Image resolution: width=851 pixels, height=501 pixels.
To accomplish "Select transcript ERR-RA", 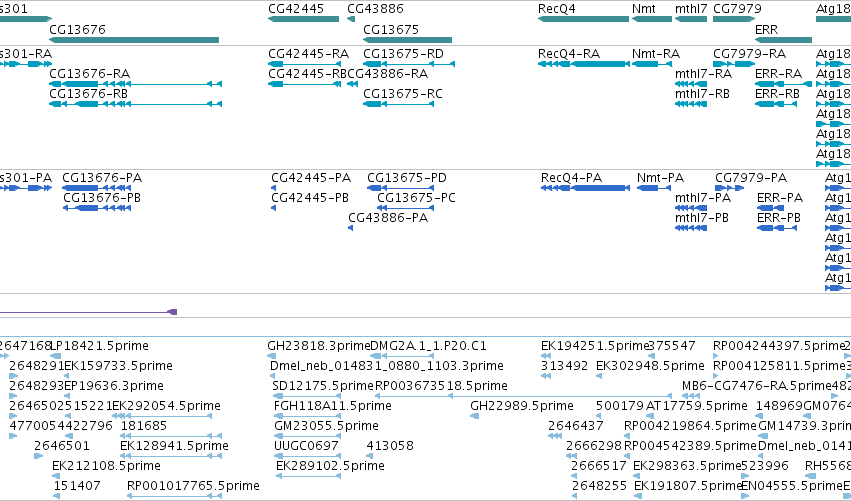I will (x=778, y=73).
